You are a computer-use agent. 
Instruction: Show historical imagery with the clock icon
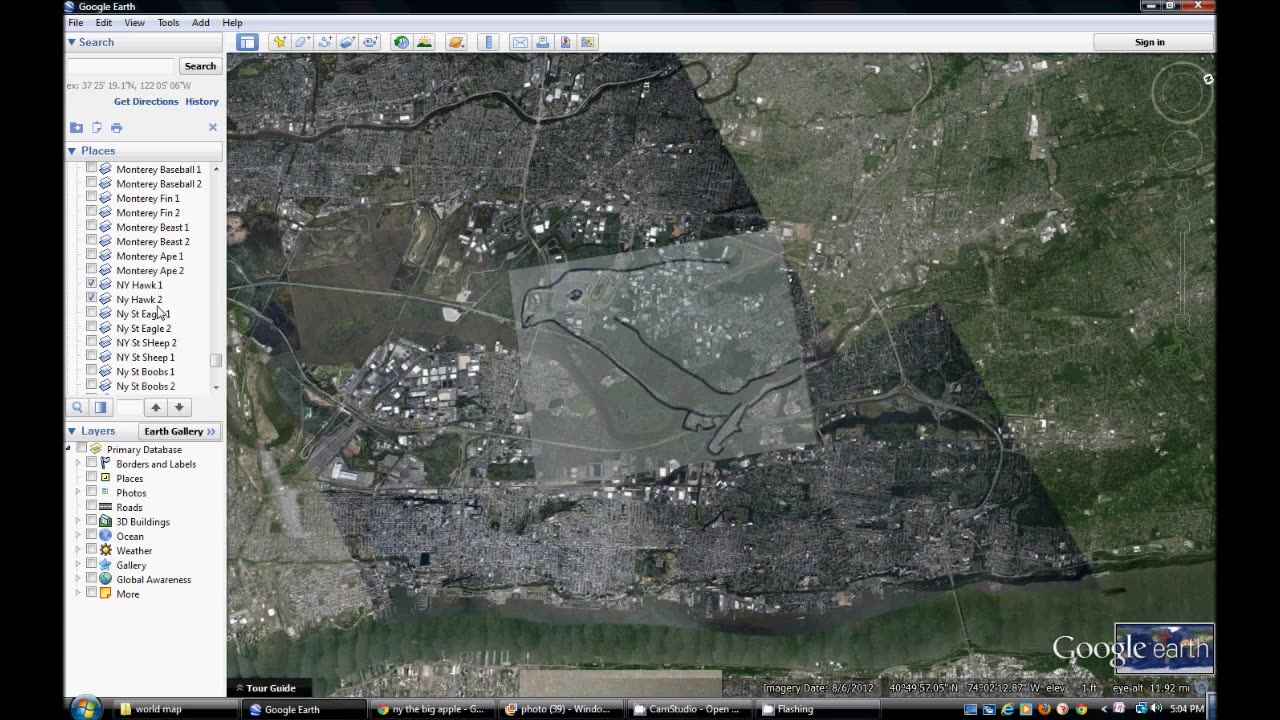pyautogui.click(x=401, y=42)
